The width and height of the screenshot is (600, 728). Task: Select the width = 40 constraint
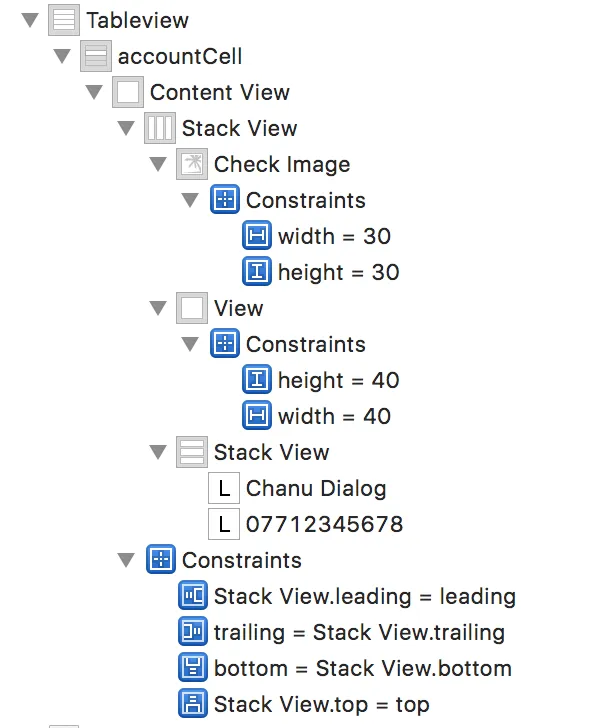[x=334, y=416]
